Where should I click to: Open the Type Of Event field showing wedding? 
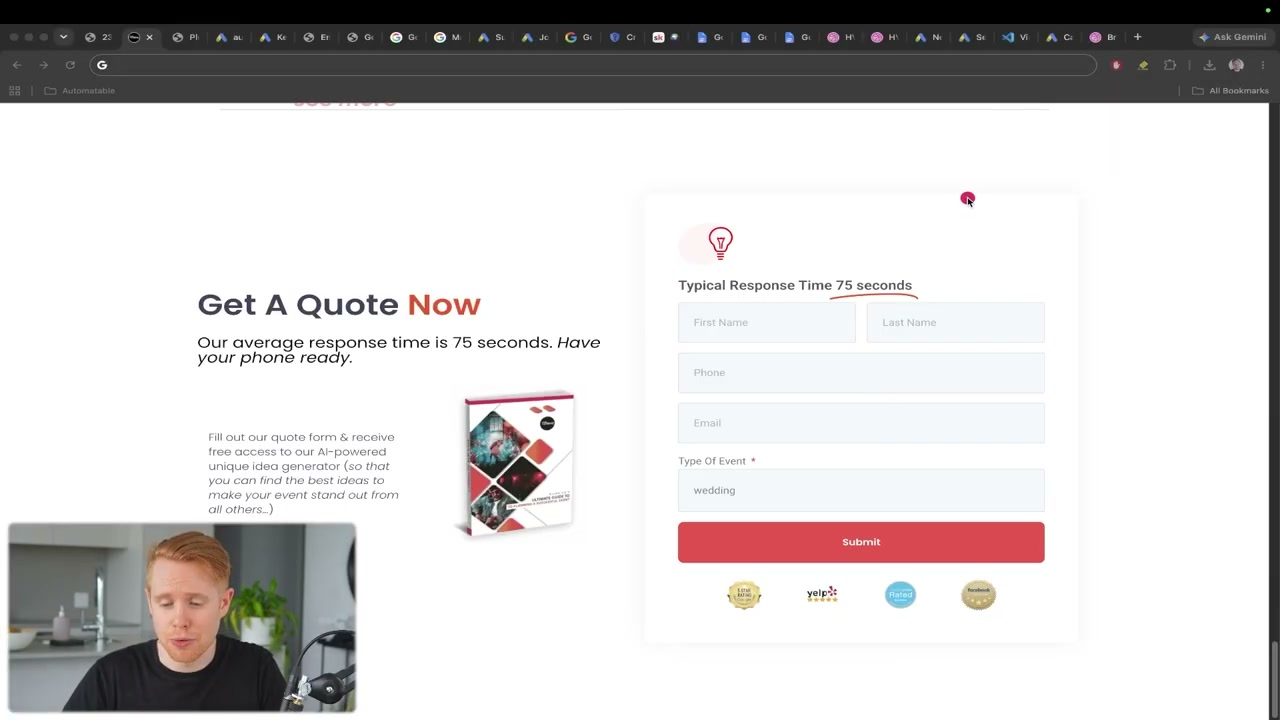click(x=861, y=490)
